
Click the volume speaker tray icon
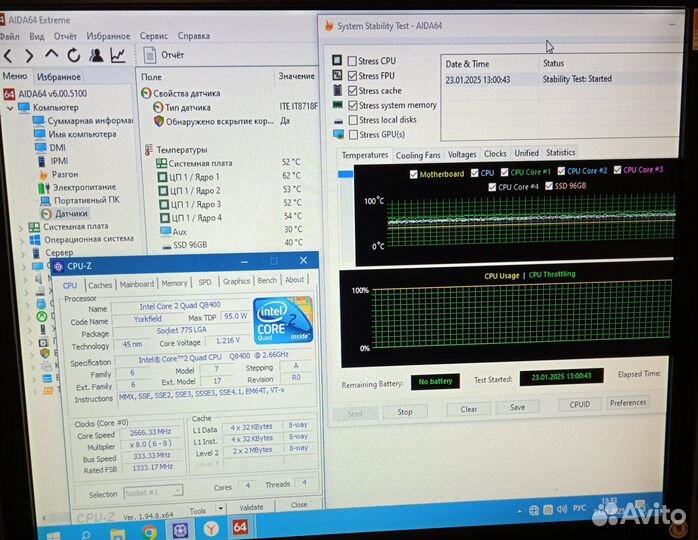(562, 509)
